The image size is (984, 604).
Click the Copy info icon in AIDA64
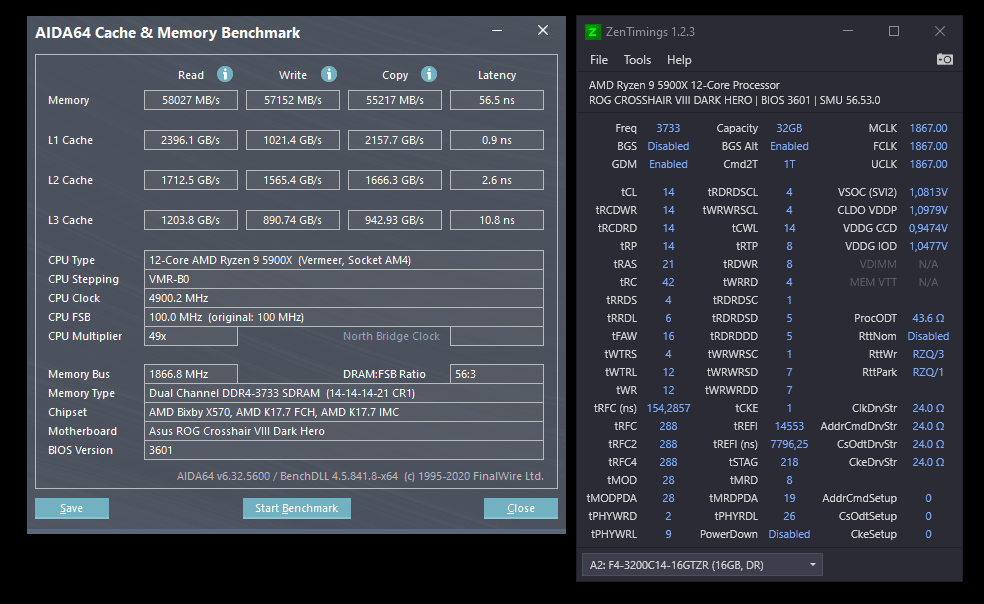pyautogui.click(x=429, y=74)
